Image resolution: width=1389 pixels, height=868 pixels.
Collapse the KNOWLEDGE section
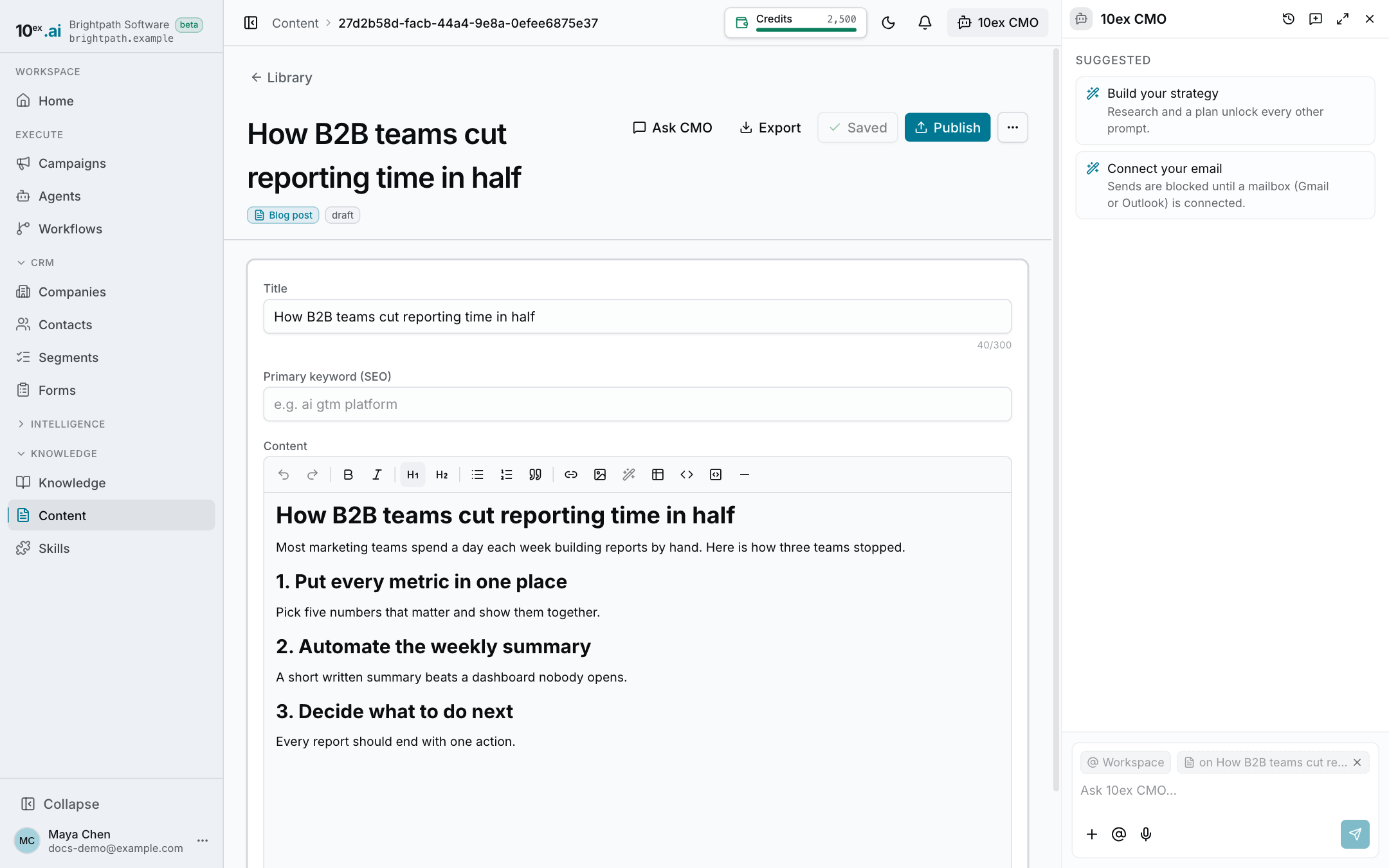tap(57, 453)
